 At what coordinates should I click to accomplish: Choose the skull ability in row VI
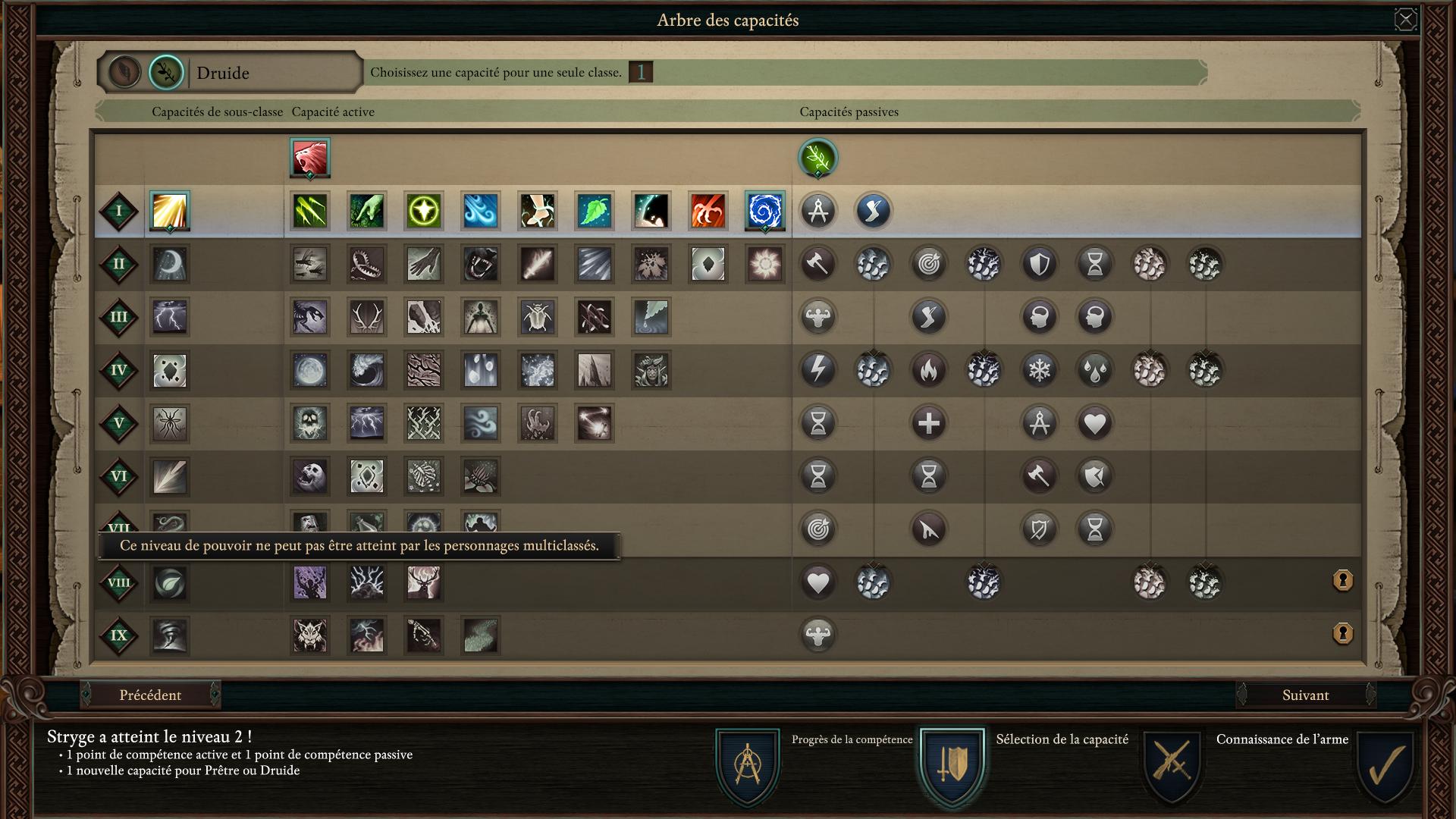(310, 476)
